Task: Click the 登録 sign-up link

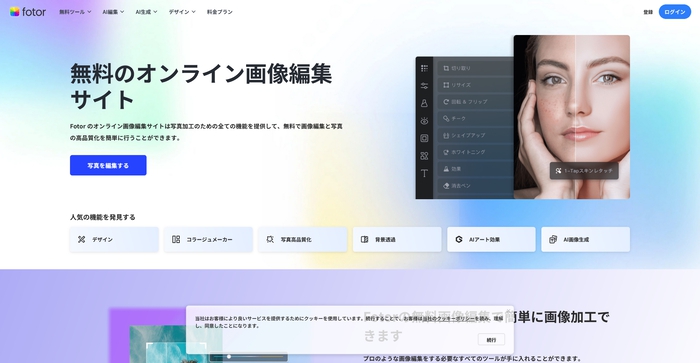Action: tap(648, 12)
